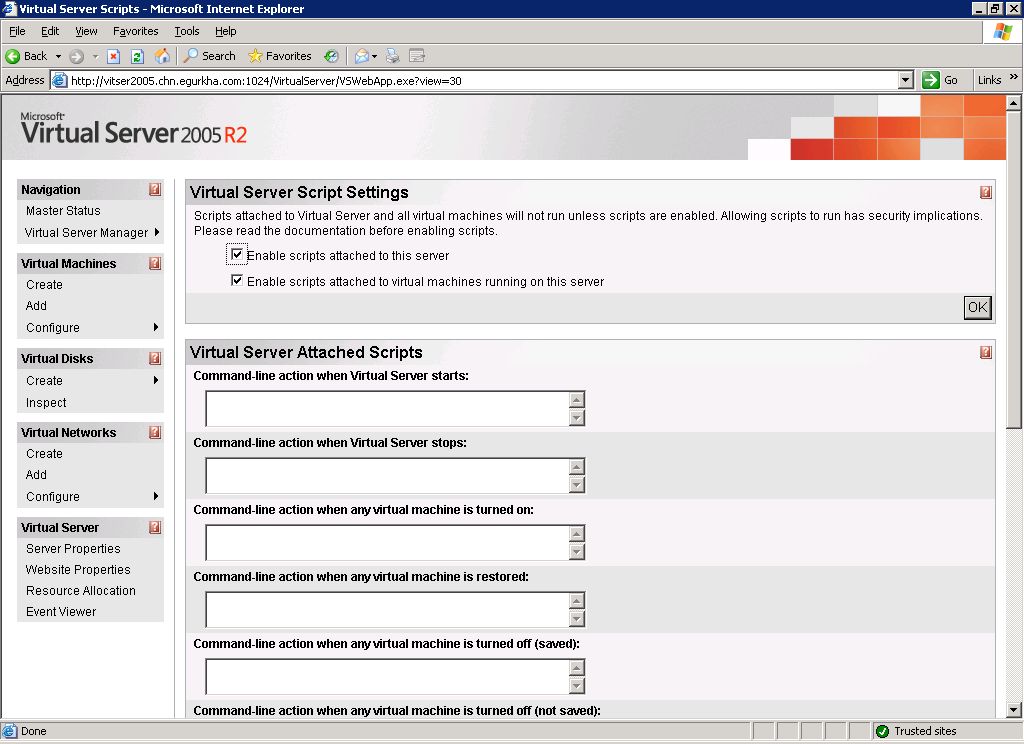Click help icon for Virtual Networks panel
This screenshot has height=744, width=1024.
pos(155,432)
